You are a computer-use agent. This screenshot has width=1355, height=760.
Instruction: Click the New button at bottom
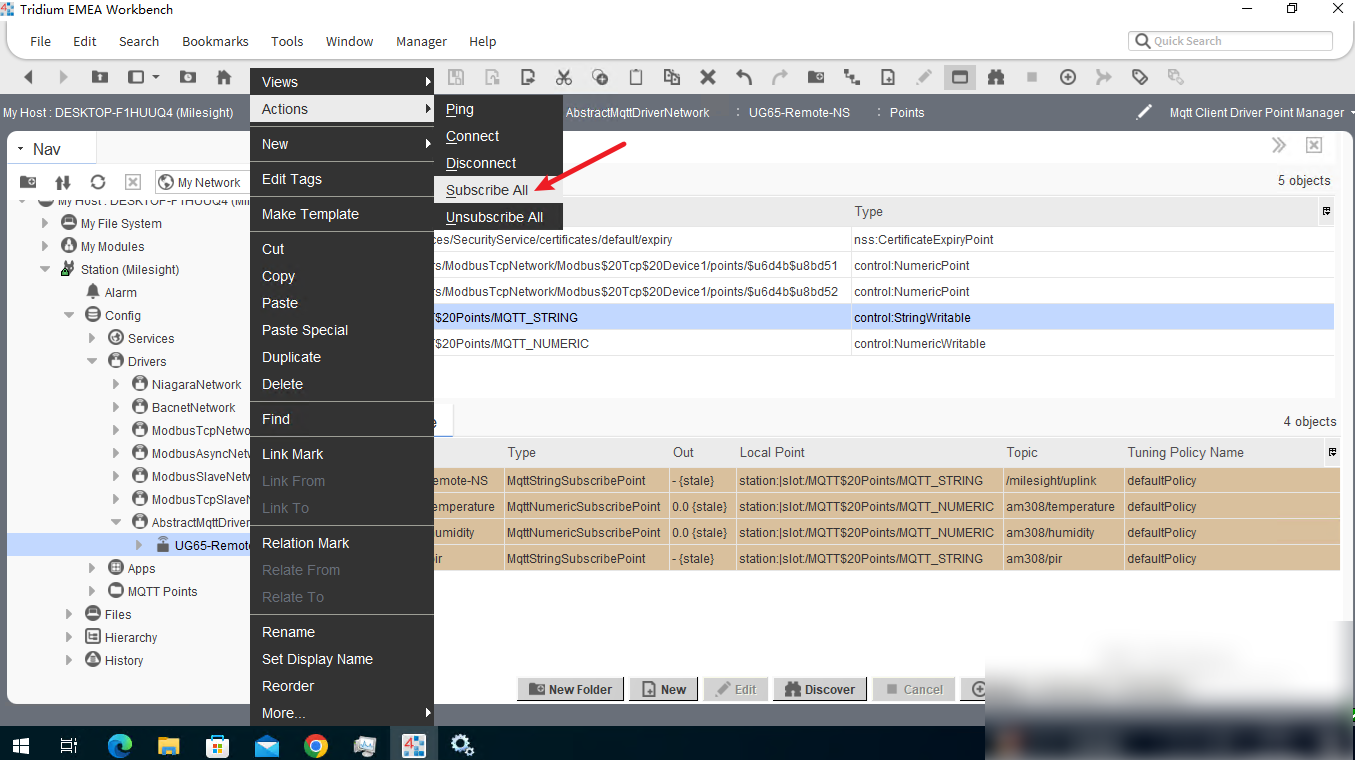[x=663, y=689]
